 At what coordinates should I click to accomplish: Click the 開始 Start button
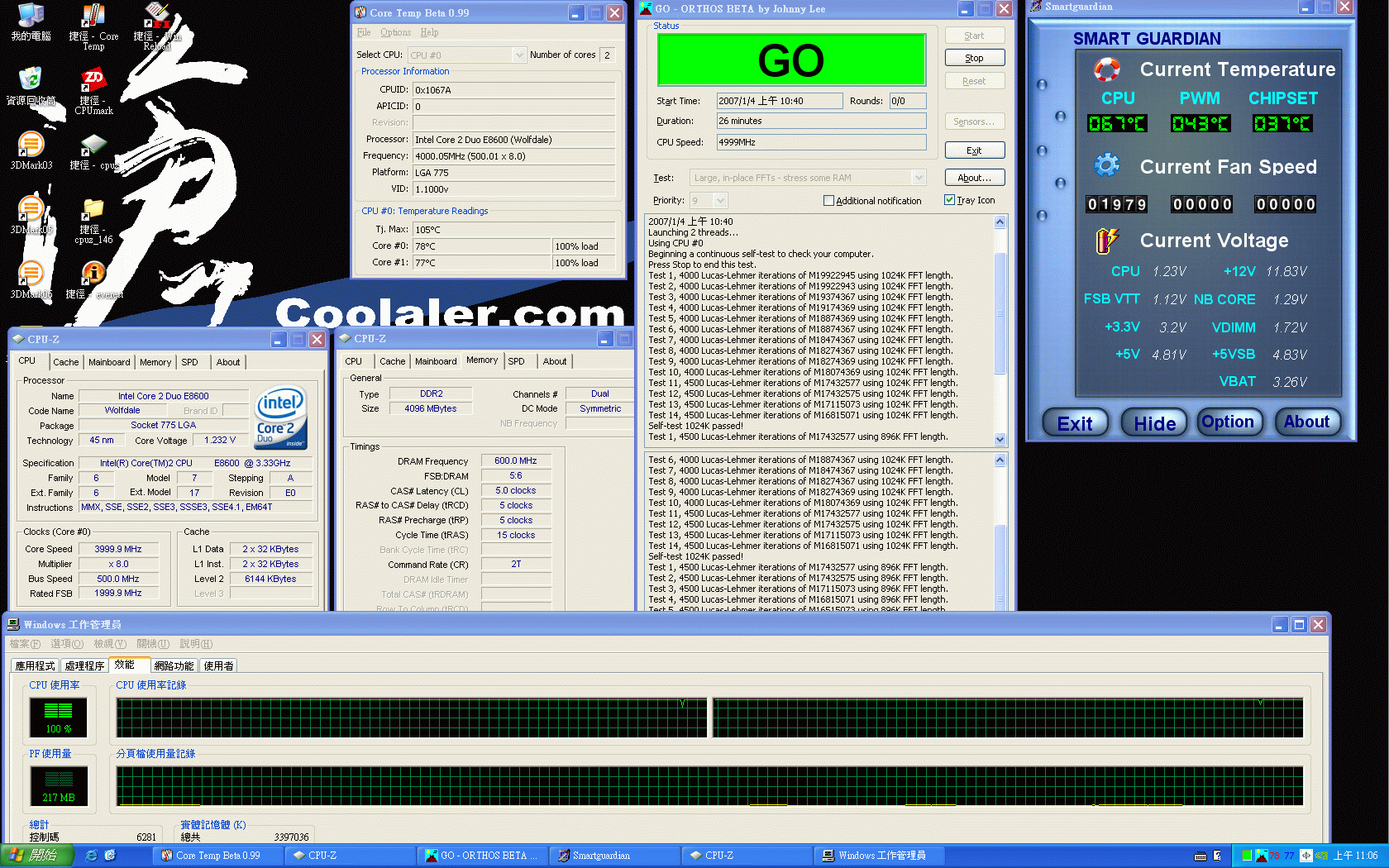tap(37, 856)
